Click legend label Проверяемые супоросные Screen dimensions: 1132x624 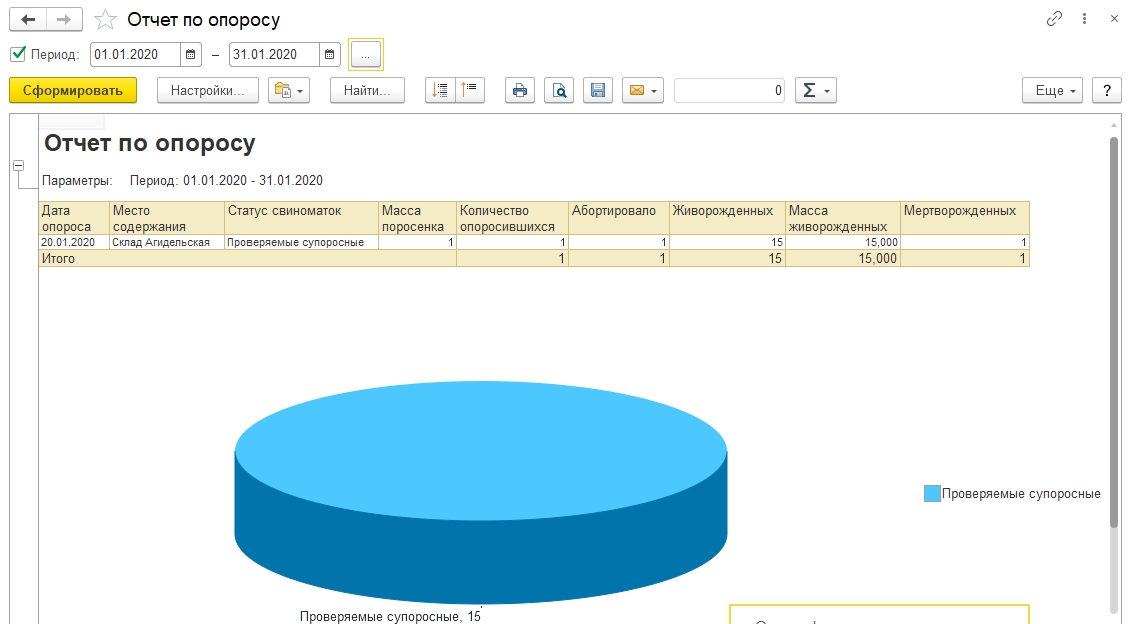tap(1021, 494)
